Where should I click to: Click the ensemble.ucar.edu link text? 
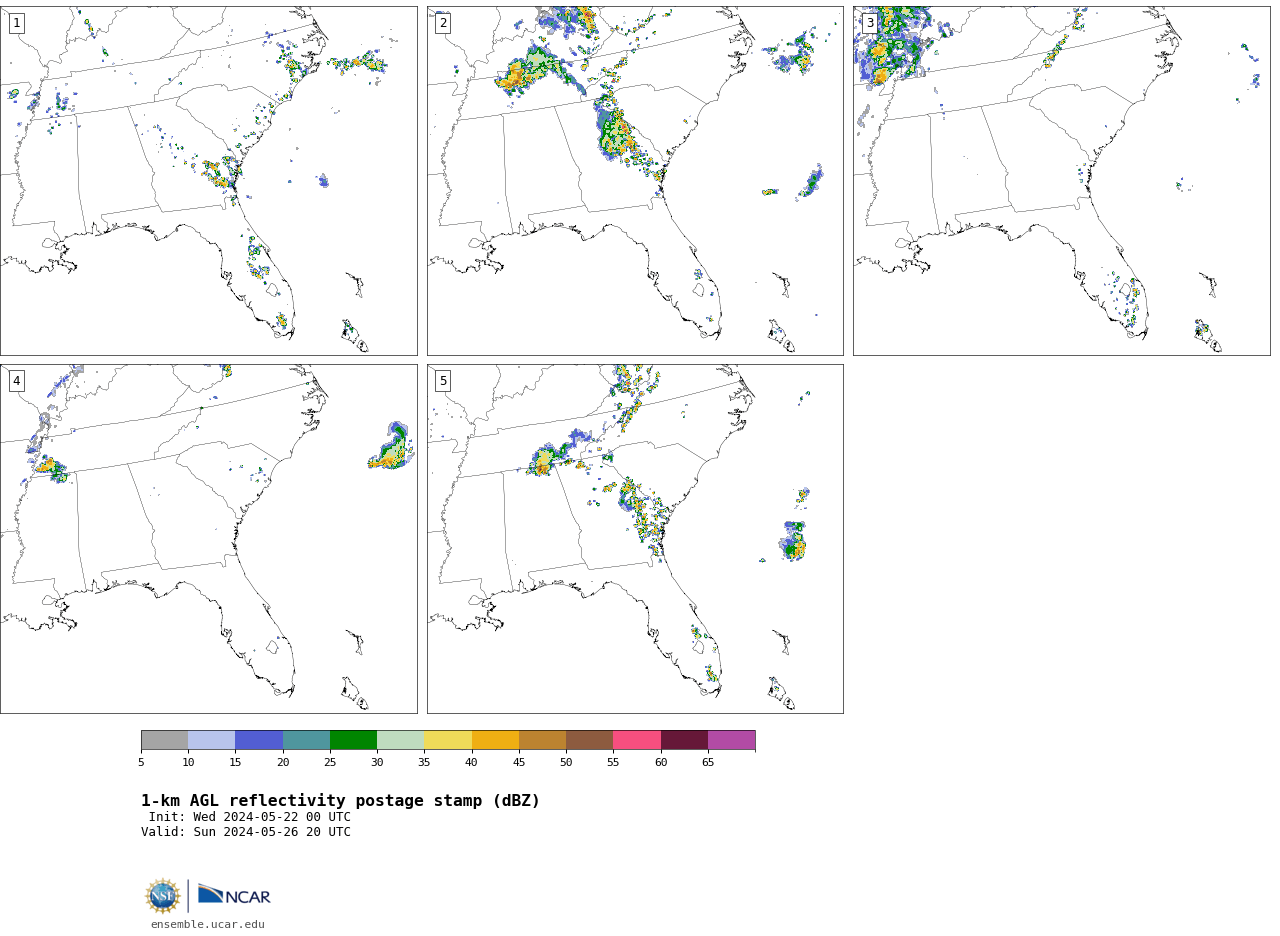pos(208,925)
